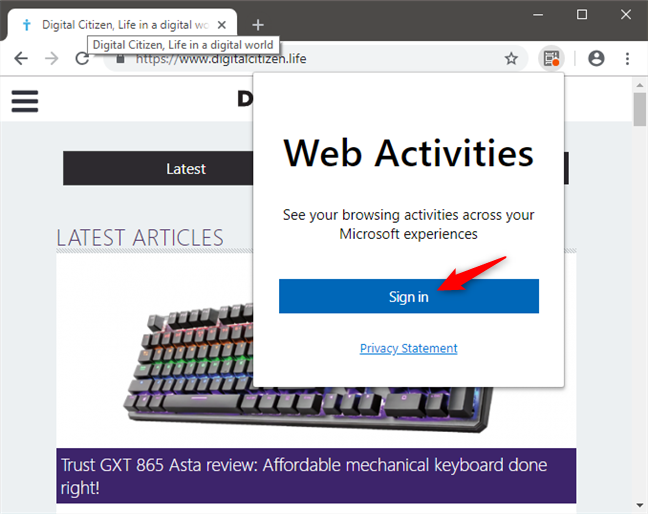
Task: Click the scrollbar down arrow
Action: [640, 505]
